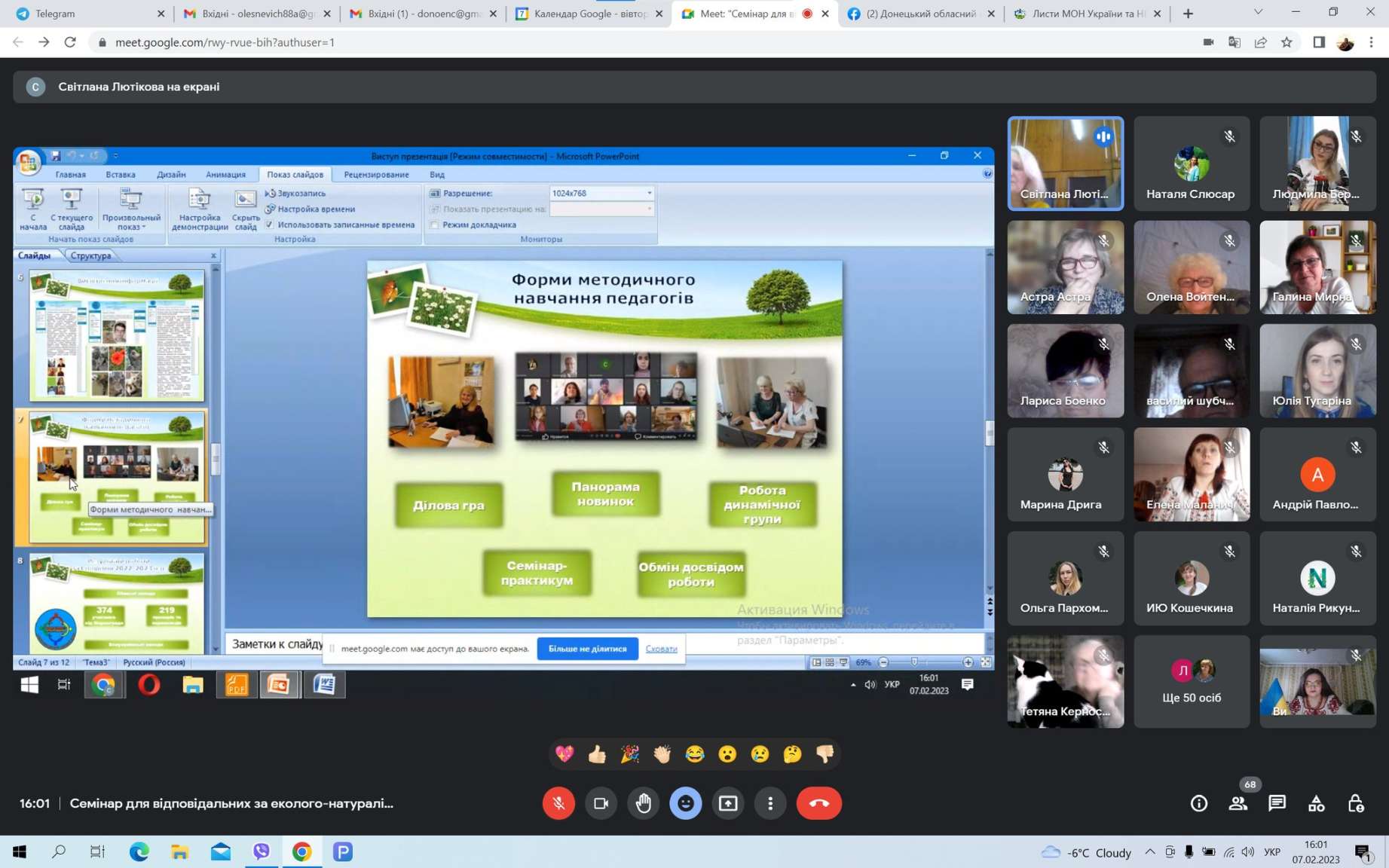The image size is (1389, 868).
Task: Open chat with everyone icon
Action: 1277,804
